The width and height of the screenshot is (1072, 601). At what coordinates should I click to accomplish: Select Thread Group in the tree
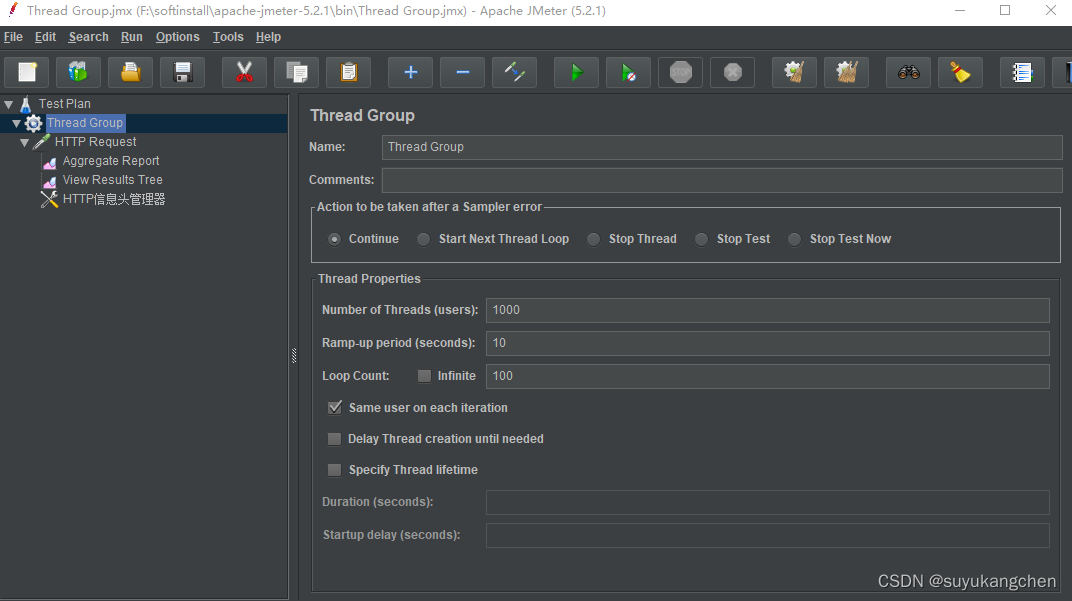pyautogui.click(x=85, y=123)
